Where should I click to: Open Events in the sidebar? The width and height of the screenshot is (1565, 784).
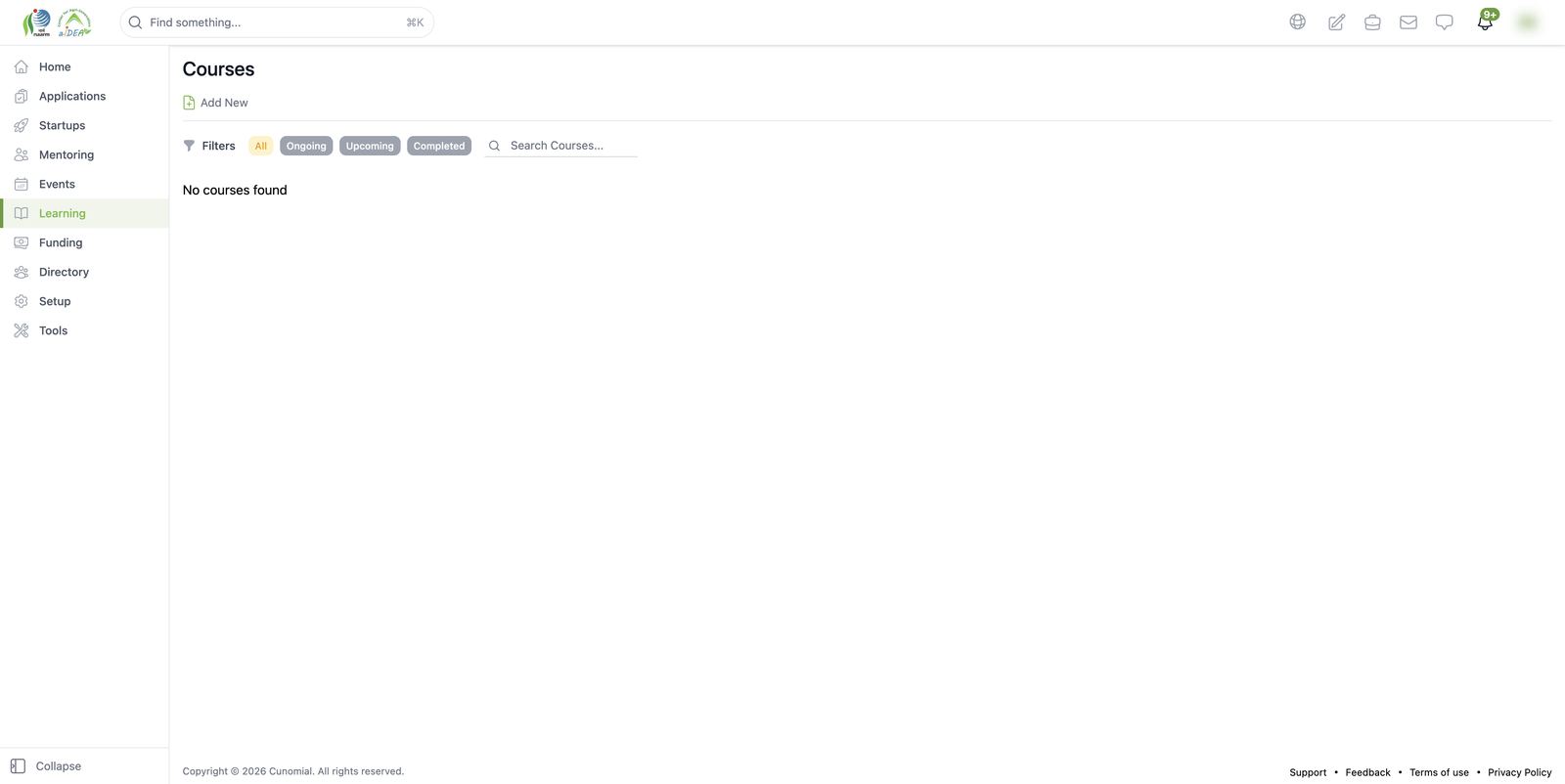[84, 184]
